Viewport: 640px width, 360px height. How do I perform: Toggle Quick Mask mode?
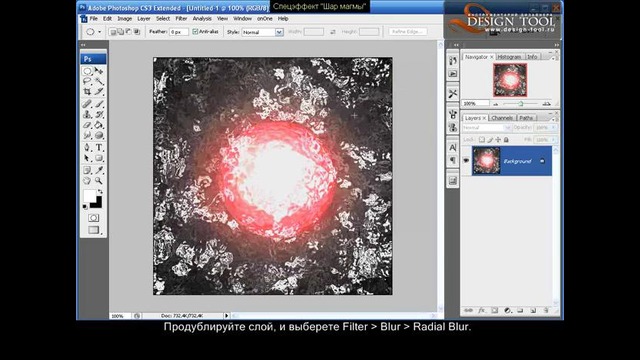pyautogui.click(x=93, y=218)
